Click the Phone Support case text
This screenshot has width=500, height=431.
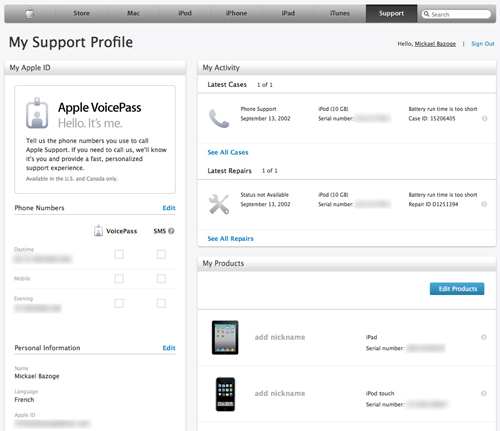pyautogui.click(x=258, y=109)
